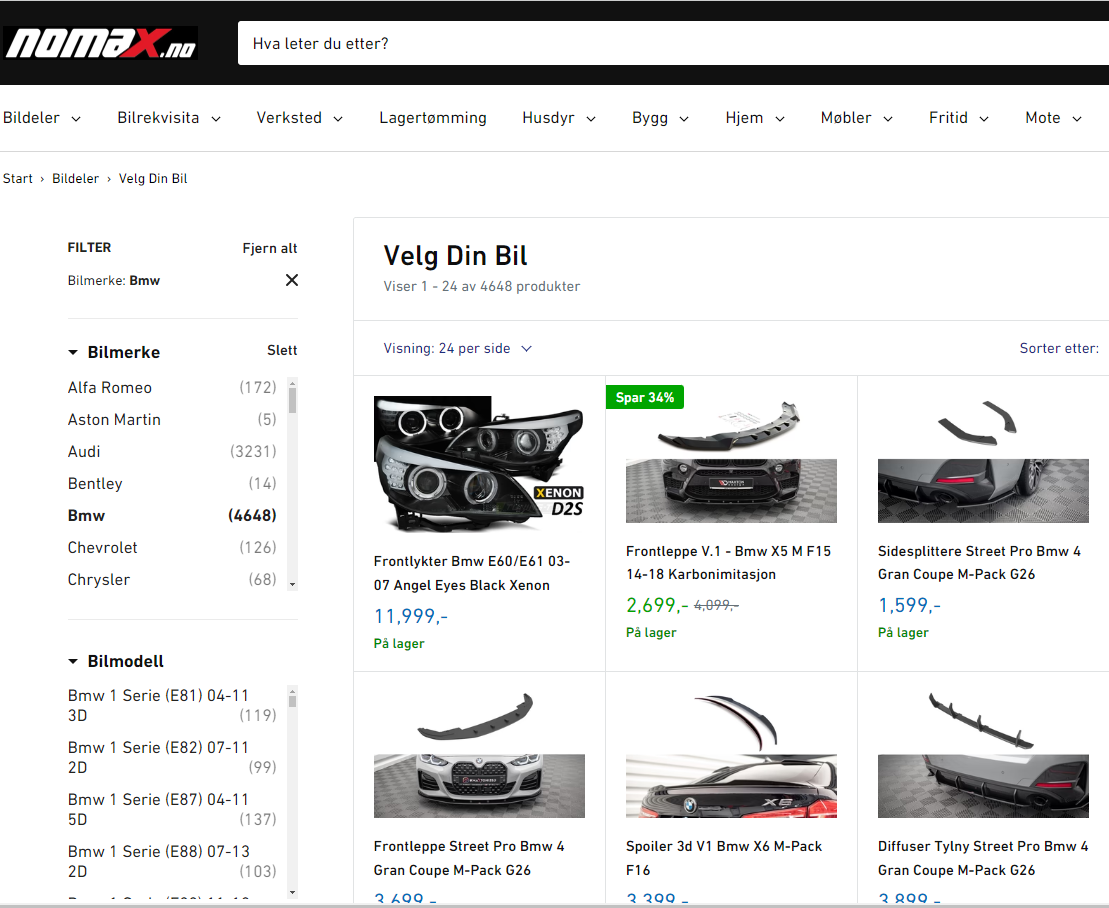Open the Mote dropdown menu
This screenshot has height=908, width=1109.
(x=1054, y=118)
